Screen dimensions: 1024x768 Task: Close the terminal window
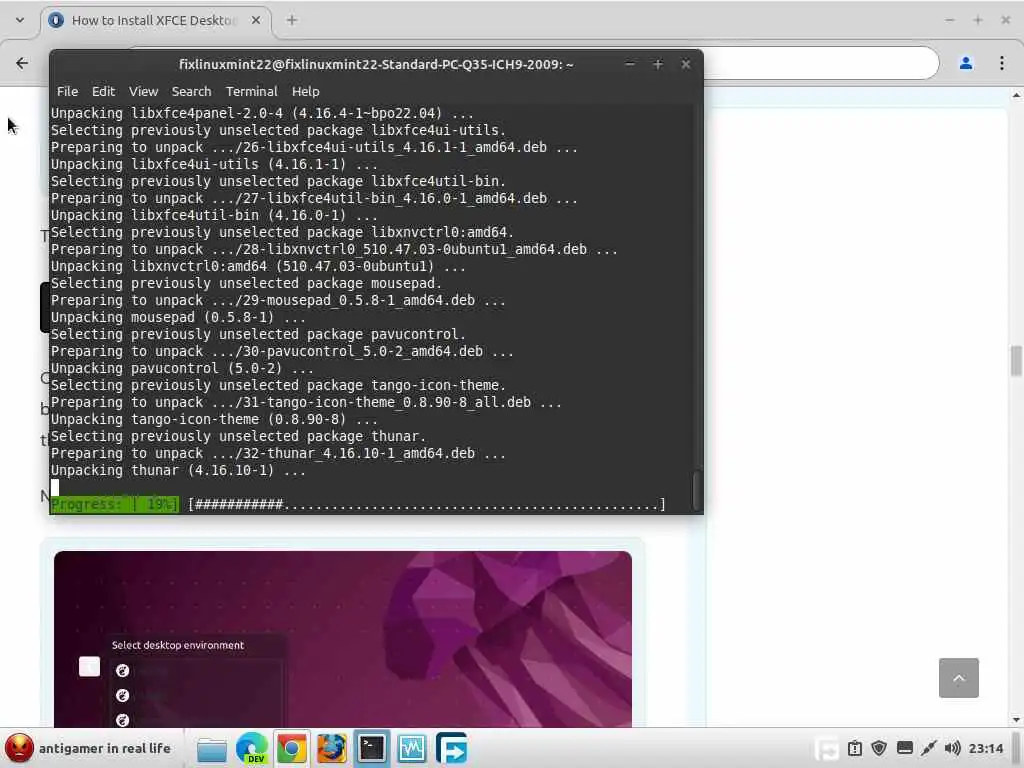point(686,64)
